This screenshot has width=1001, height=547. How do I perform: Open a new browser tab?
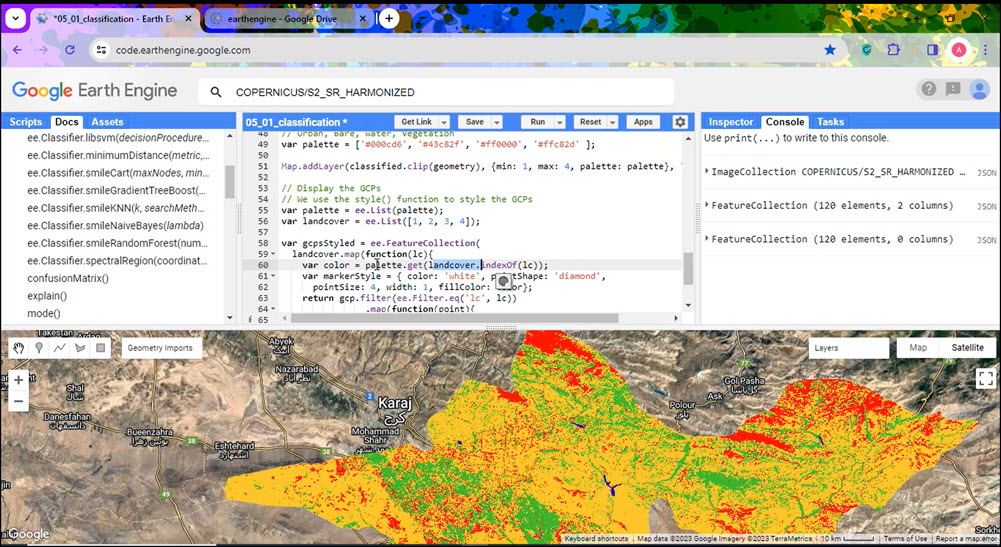(x=389, y=19)
